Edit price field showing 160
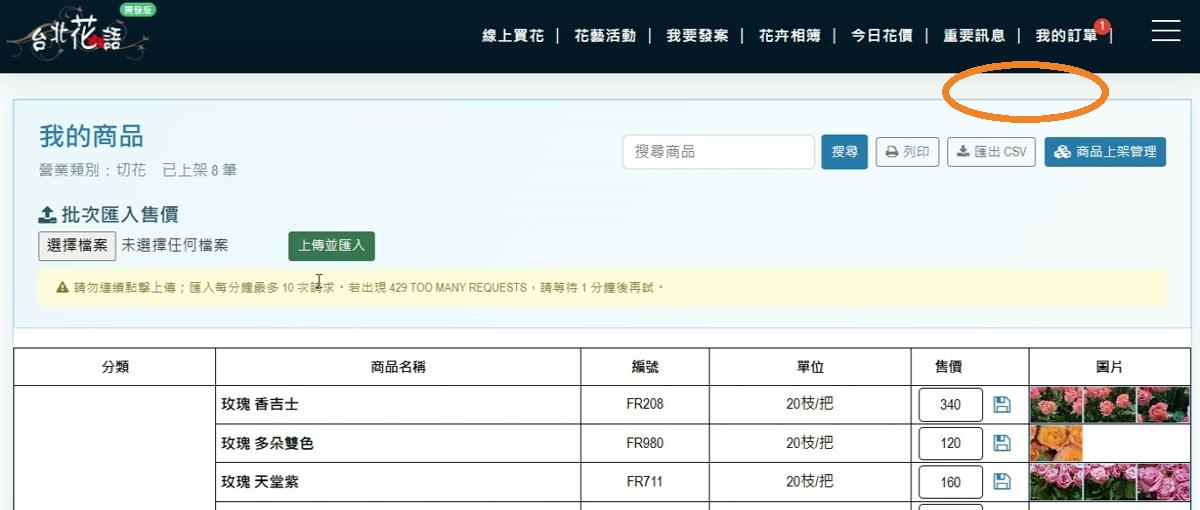 coord(950,481)
